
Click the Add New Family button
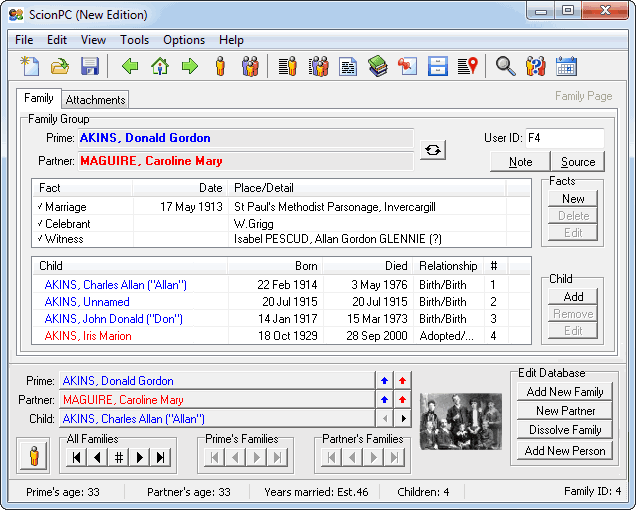coord(565,392)
